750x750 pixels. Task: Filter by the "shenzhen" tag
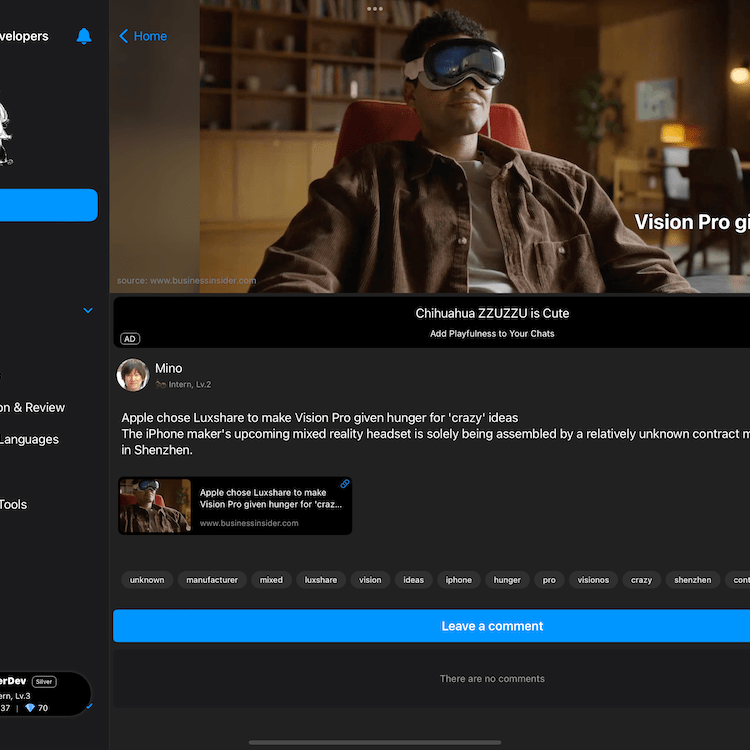click(x=692, y=580)
